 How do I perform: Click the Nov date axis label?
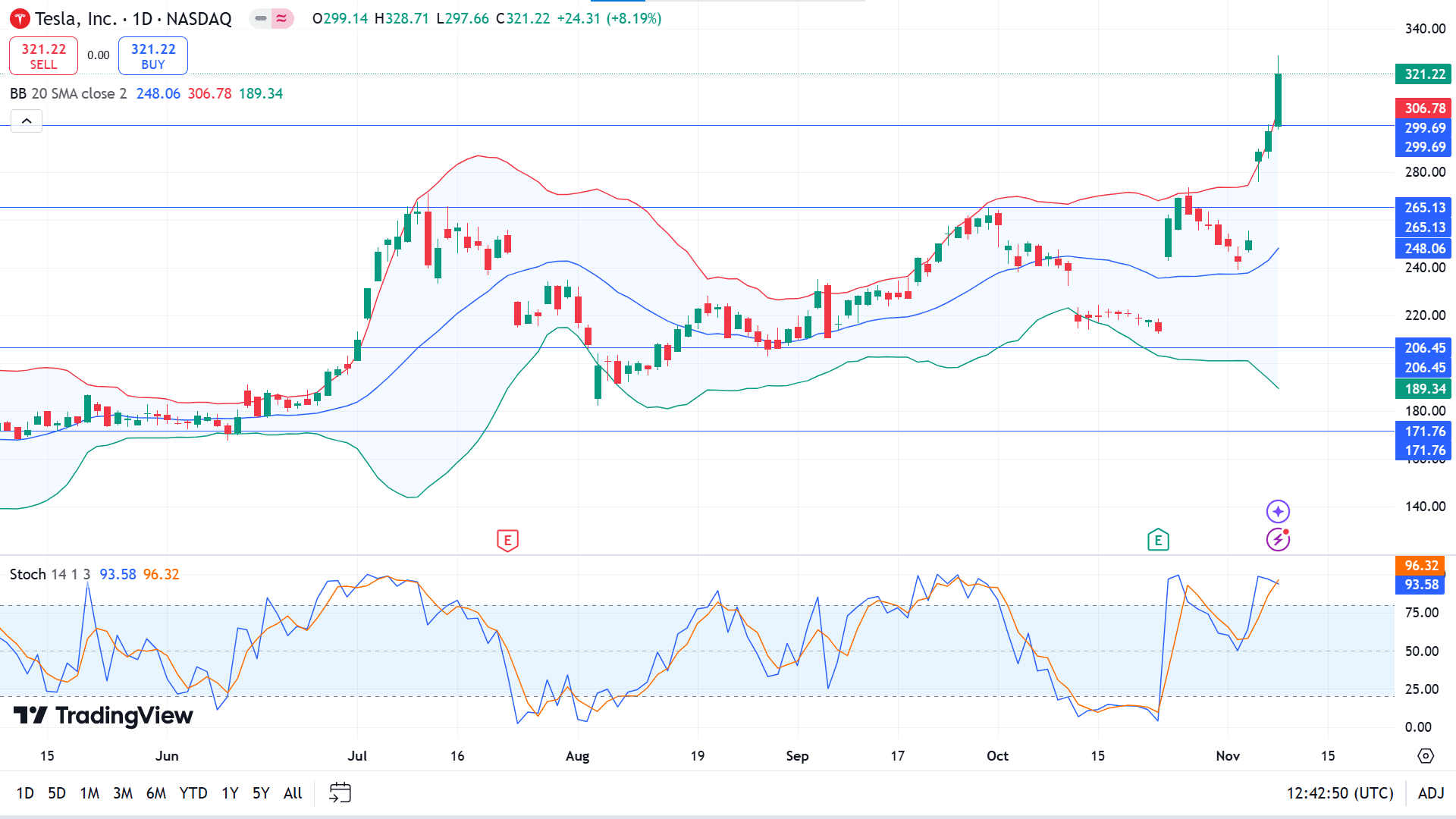[1228, 756]
